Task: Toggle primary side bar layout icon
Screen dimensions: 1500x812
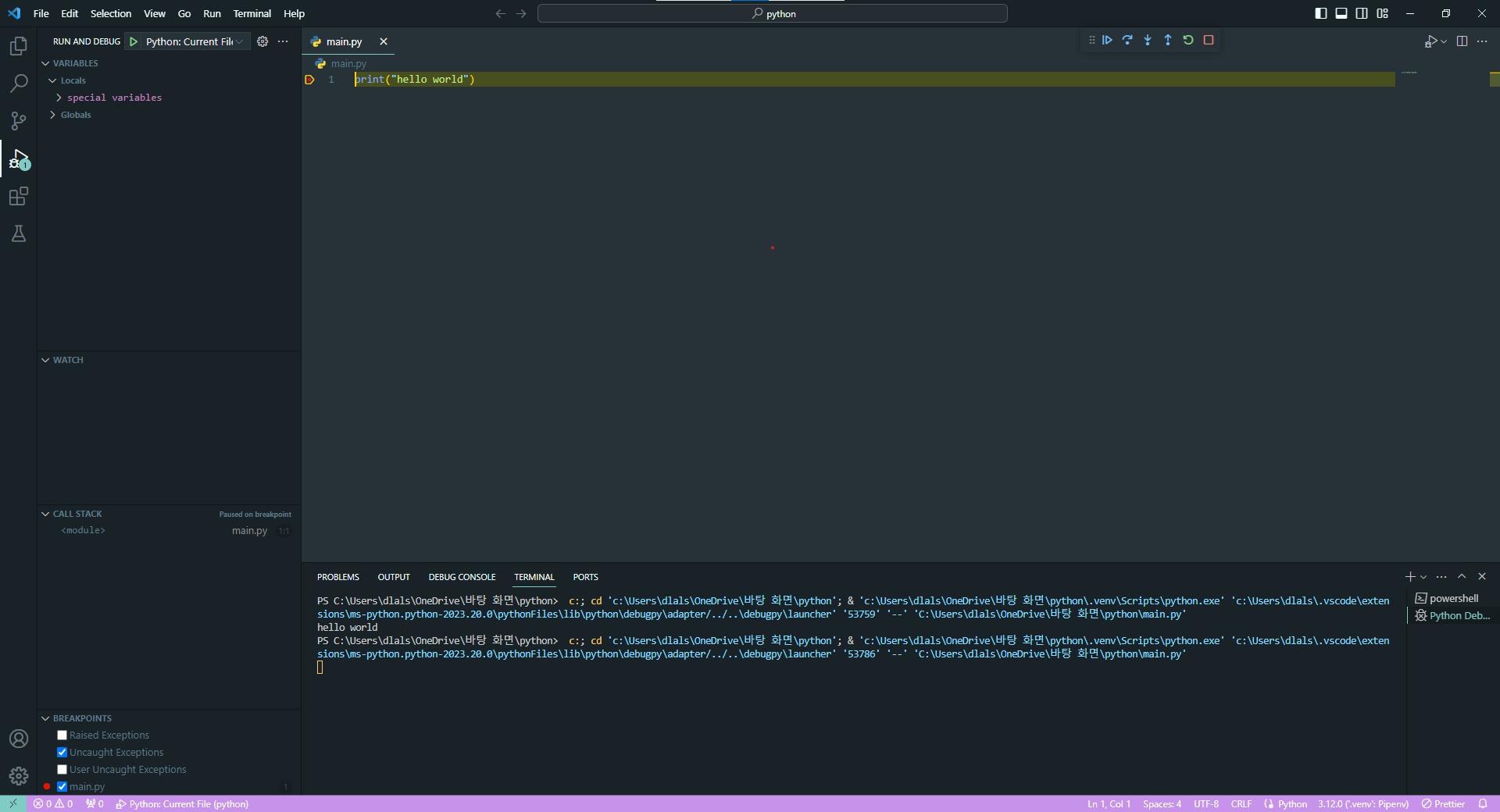Action: (1321, 13)
